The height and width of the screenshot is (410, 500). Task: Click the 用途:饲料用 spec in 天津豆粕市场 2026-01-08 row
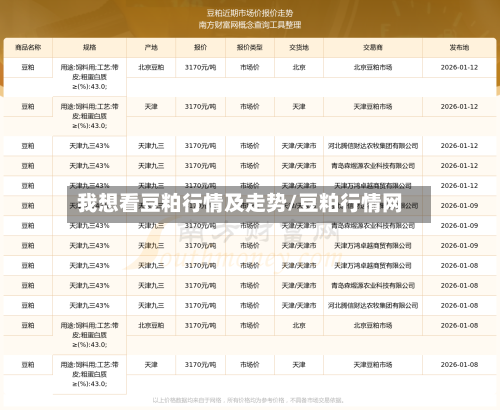(89, 374)
